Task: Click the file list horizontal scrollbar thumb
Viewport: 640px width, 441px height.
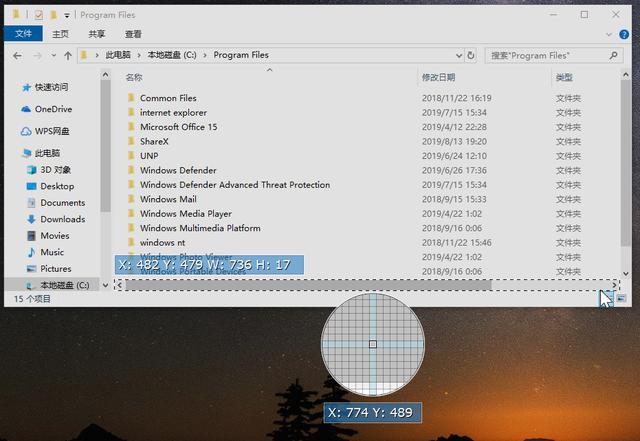Action: (308, 285)
